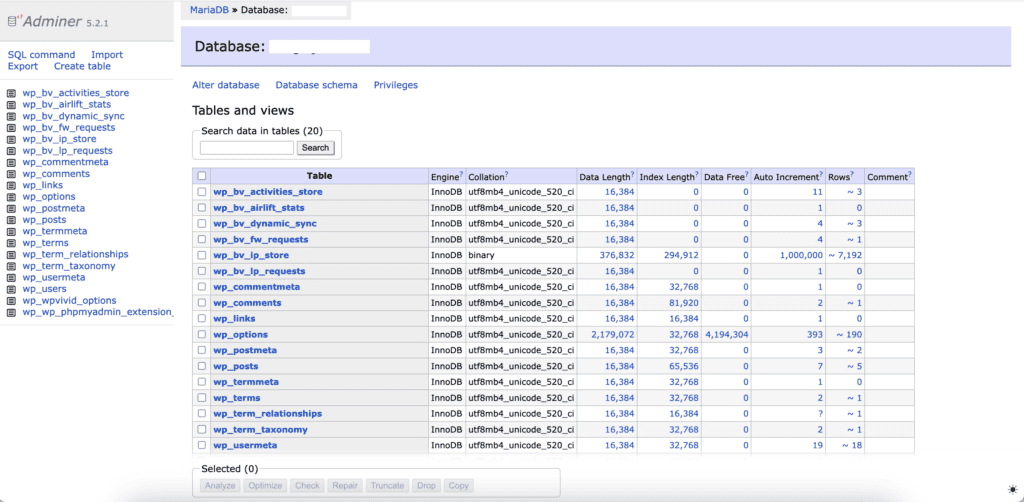Click select-data icon beside wp_posts in sidebar

click(x=11, y=220)
